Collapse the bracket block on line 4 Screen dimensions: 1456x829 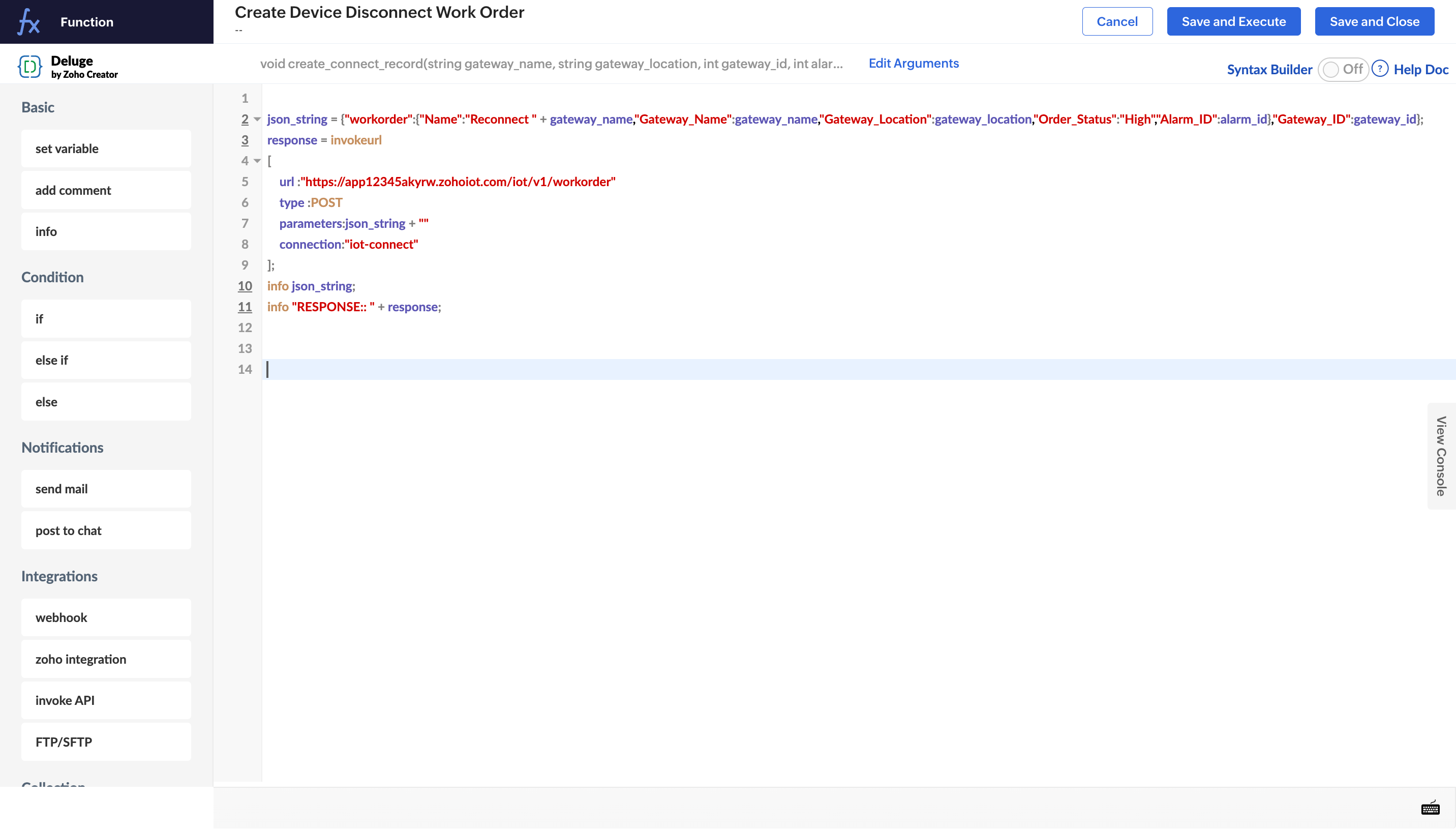coord(257,161)
